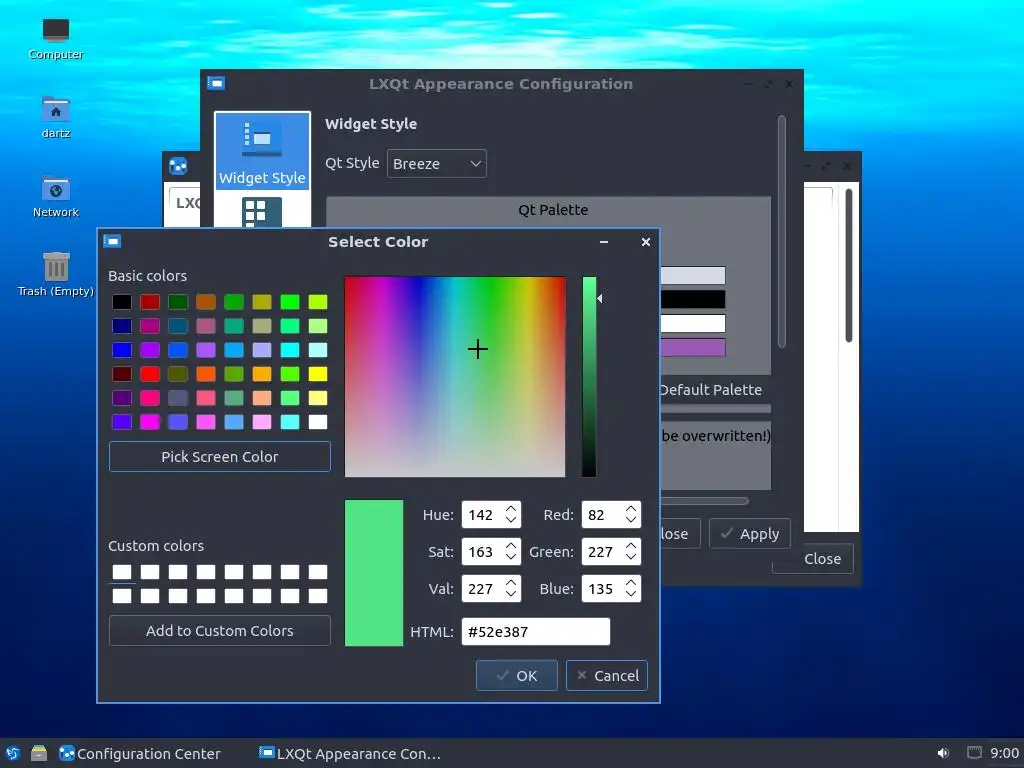The height and width of the screenshot is (768, 1024).
Task: Click Add to Custom Colors button
Action: click(x=220, y=631)
